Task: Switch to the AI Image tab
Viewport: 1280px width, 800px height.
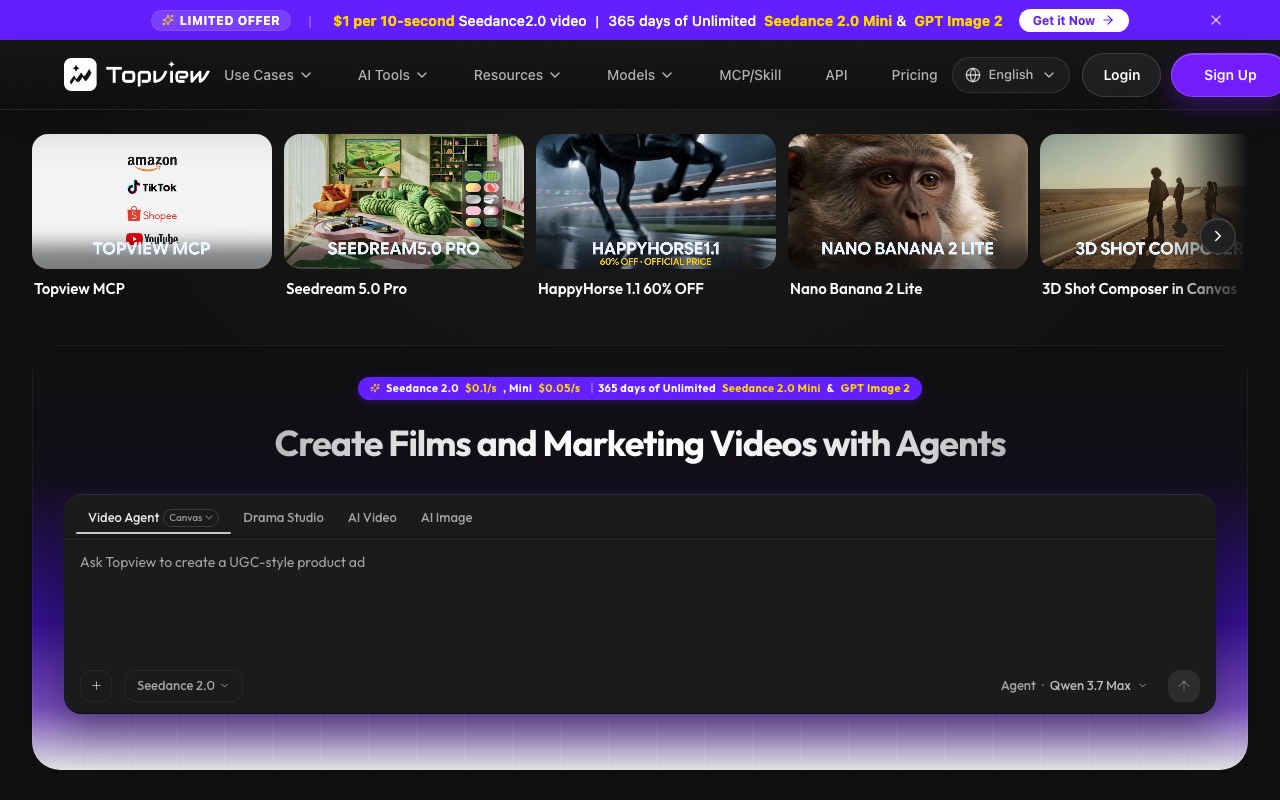Action: click(x=446, y=518)
